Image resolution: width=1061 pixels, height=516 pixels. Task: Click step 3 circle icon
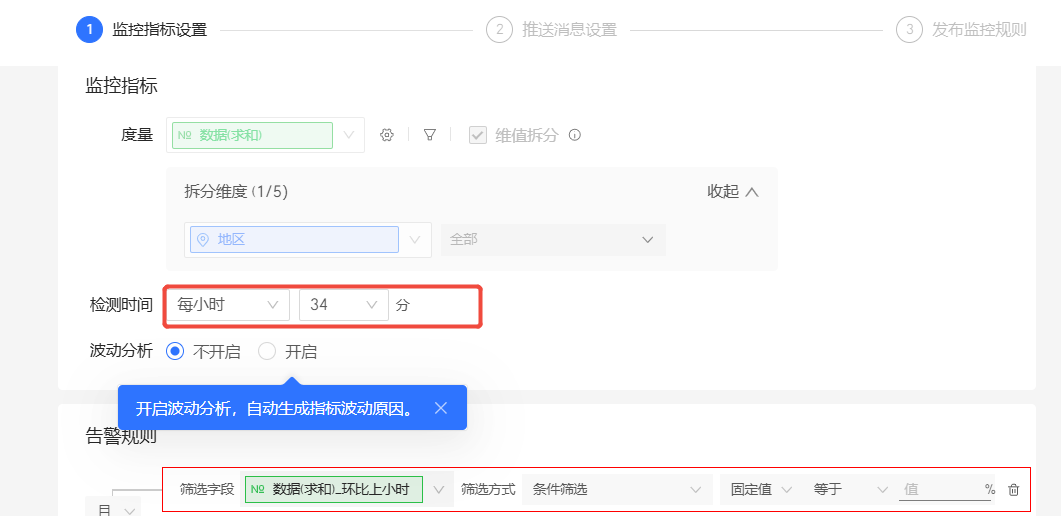[909, 29]
